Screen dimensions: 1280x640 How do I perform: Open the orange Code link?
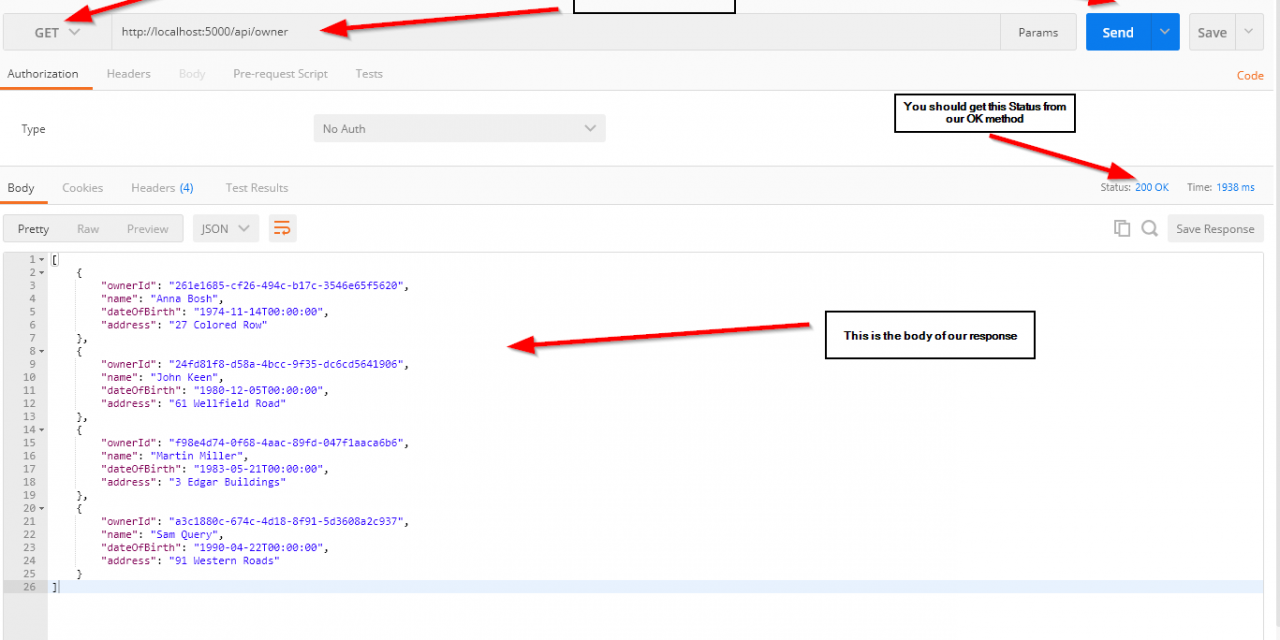pyautogui.click(x=1250, y=75)
